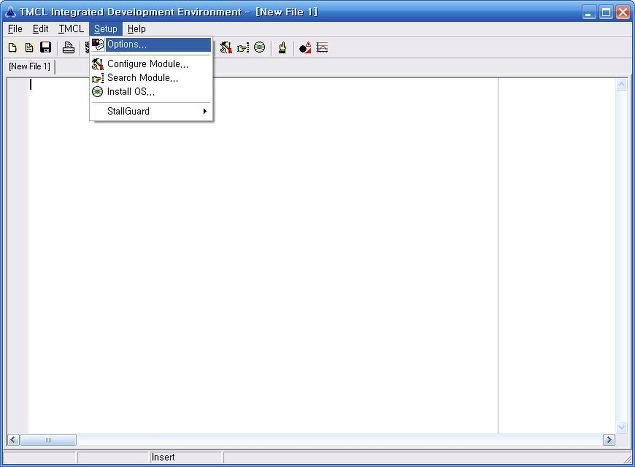The image size is (635, 467).
Task: Select Configure Module... in the Setup menu
Action: click(151, 64)
